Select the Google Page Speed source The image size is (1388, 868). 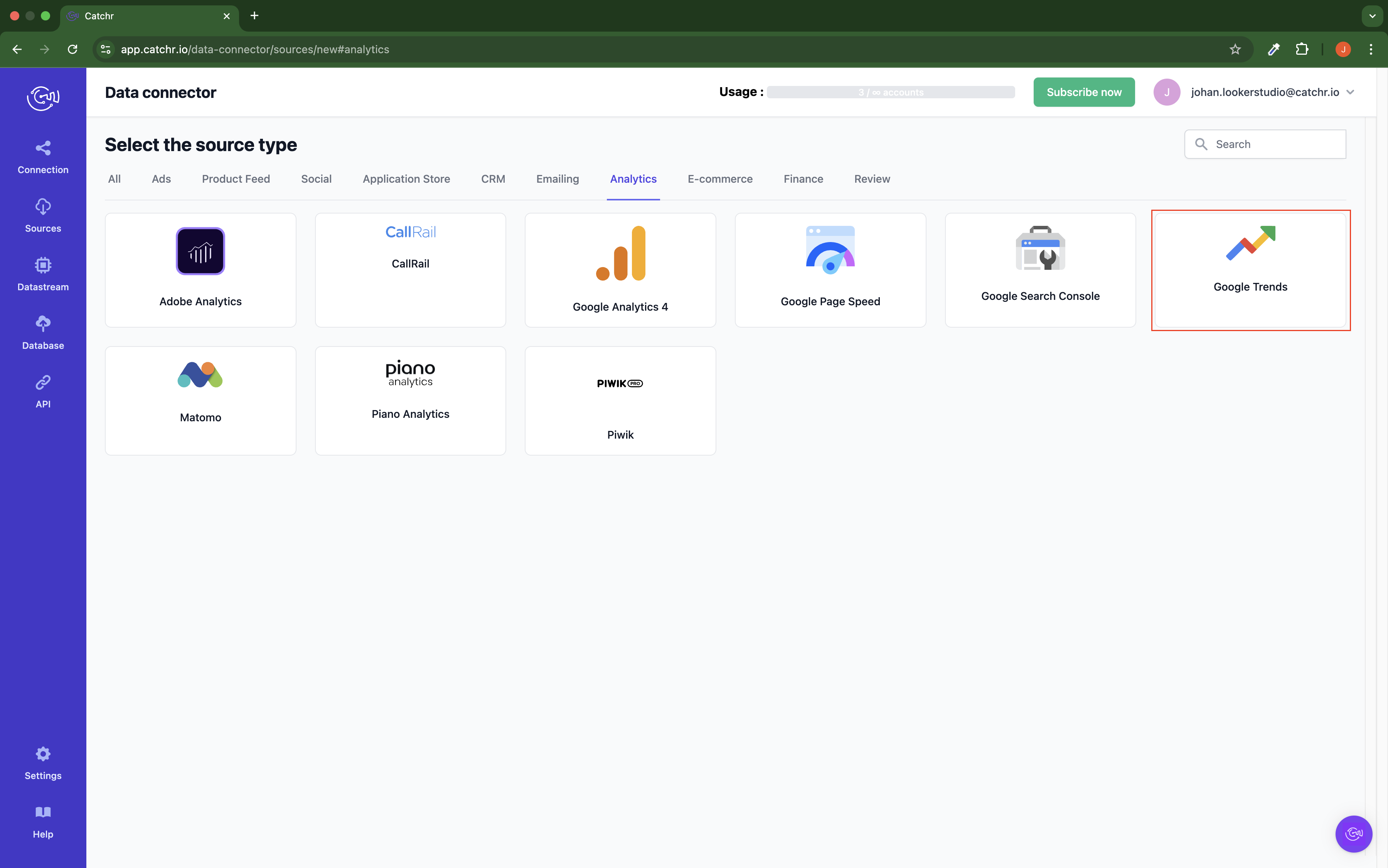coord(830,270)
